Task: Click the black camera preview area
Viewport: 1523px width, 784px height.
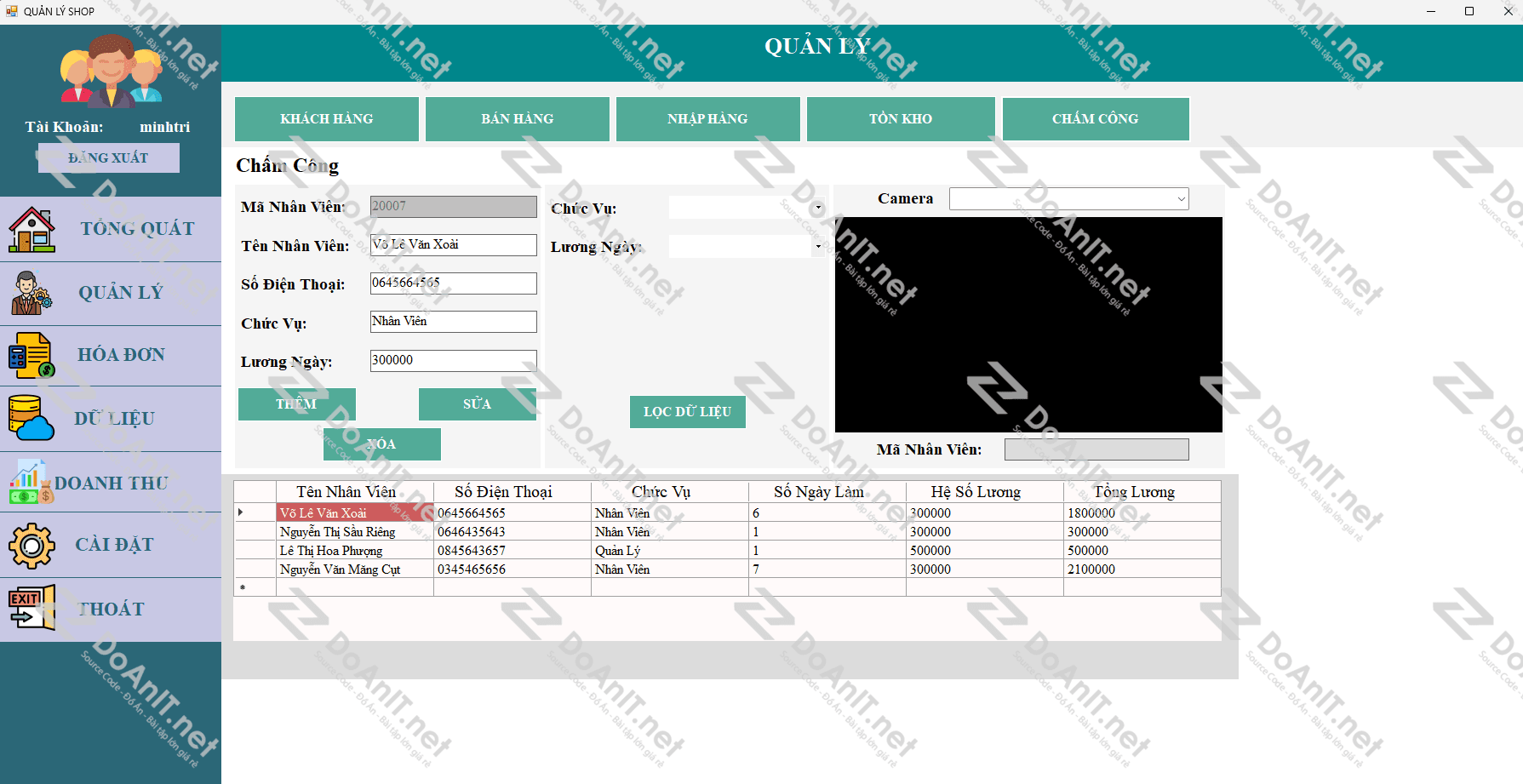Action: point(1028,324)
